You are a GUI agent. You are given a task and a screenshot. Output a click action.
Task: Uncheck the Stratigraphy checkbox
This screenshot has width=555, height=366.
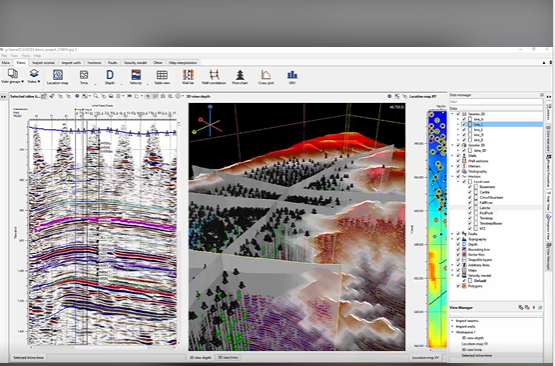click(x=458, y=171)
